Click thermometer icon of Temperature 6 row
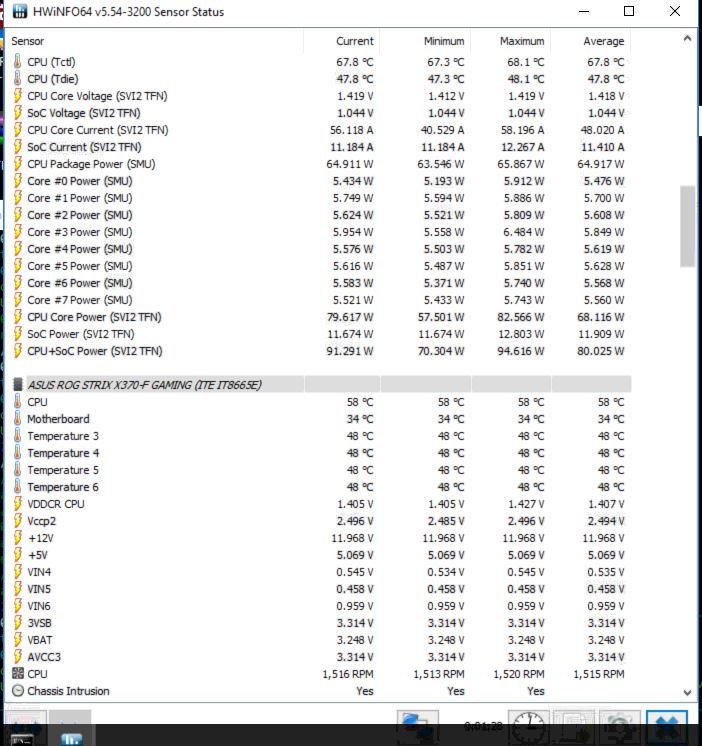Screen dimensions: 702x746 coord(18,487)
